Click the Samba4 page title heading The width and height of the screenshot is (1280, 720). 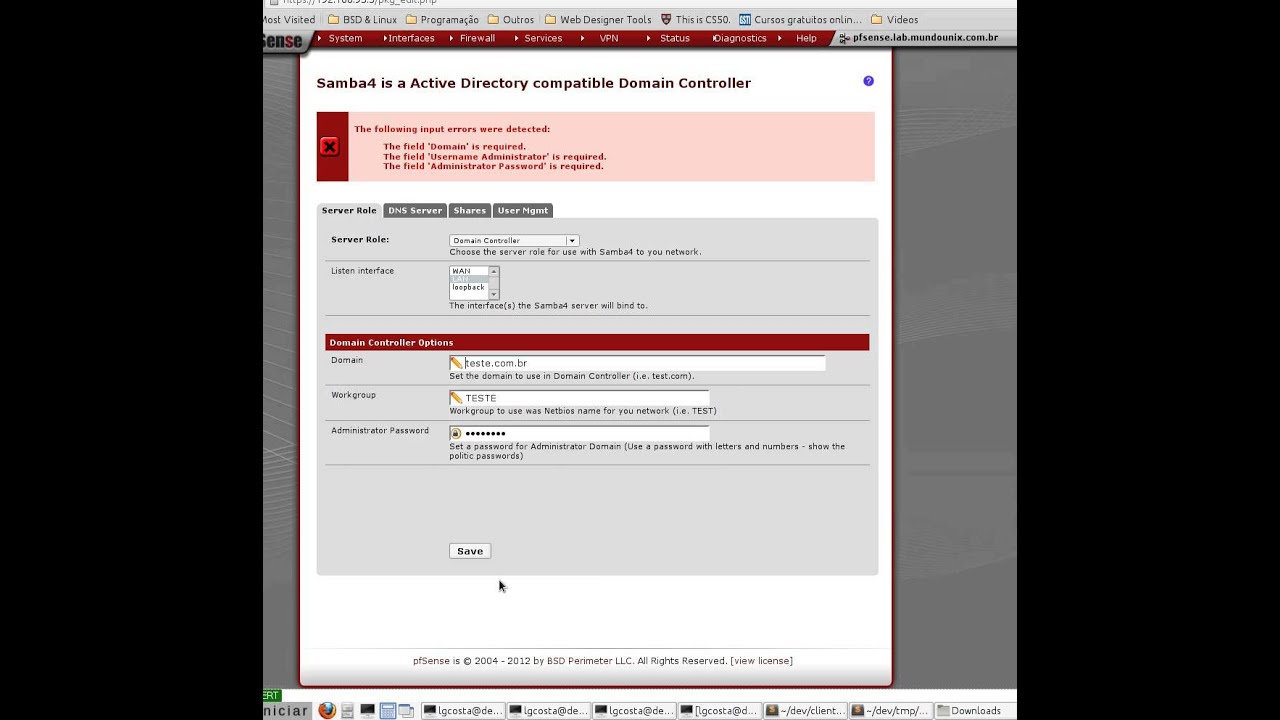coord(533,83)
